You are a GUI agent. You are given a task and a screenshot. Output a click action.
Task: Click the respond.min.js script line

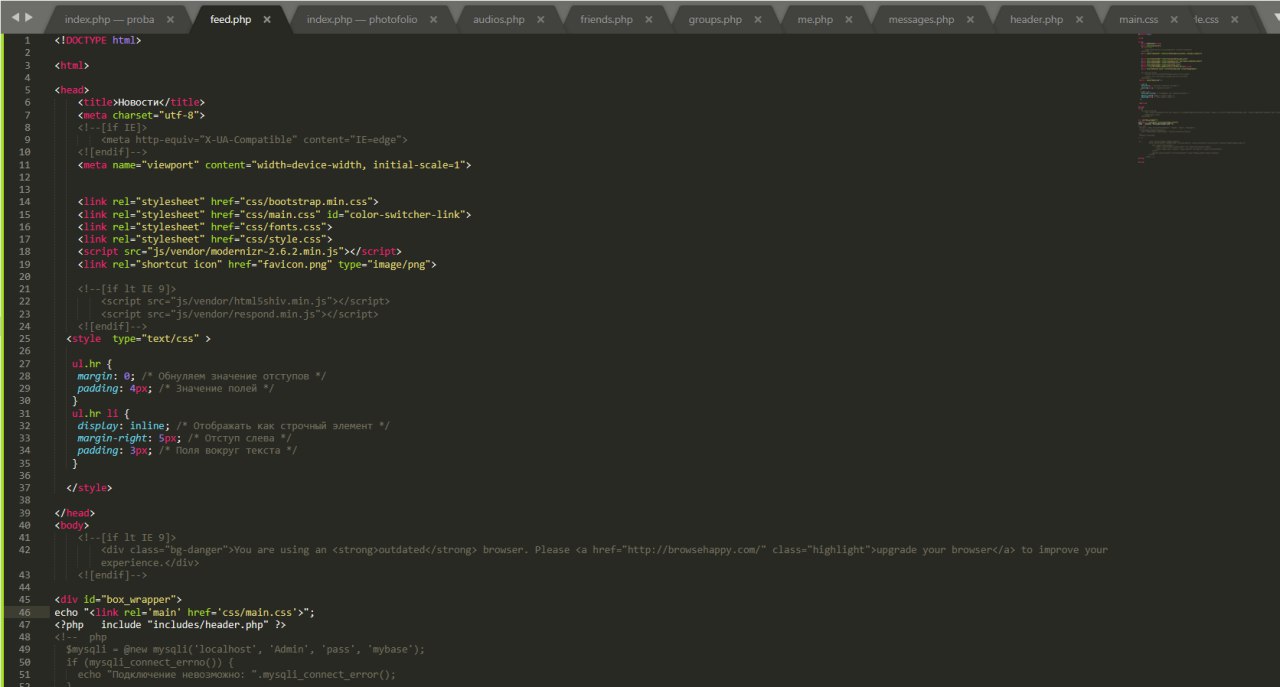pos(239,315)
